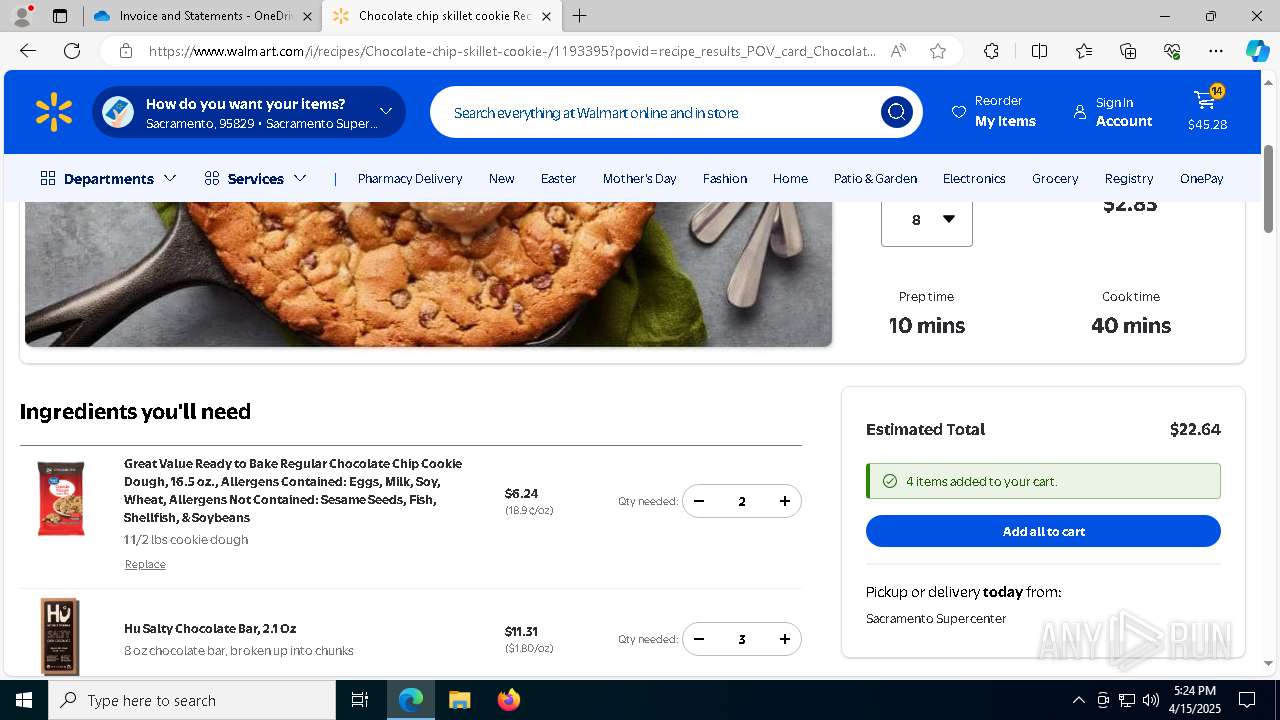The height and width of the screenshot is (720, 1280).
Task: Close the Invoice and Statements tab
Action: point(307,16)
